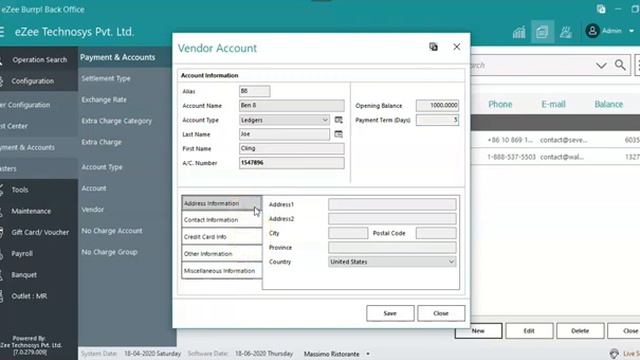Sort by the Phone column header
Image resolution: width=640 pixels, height=360 pixels.
[500, 104]
